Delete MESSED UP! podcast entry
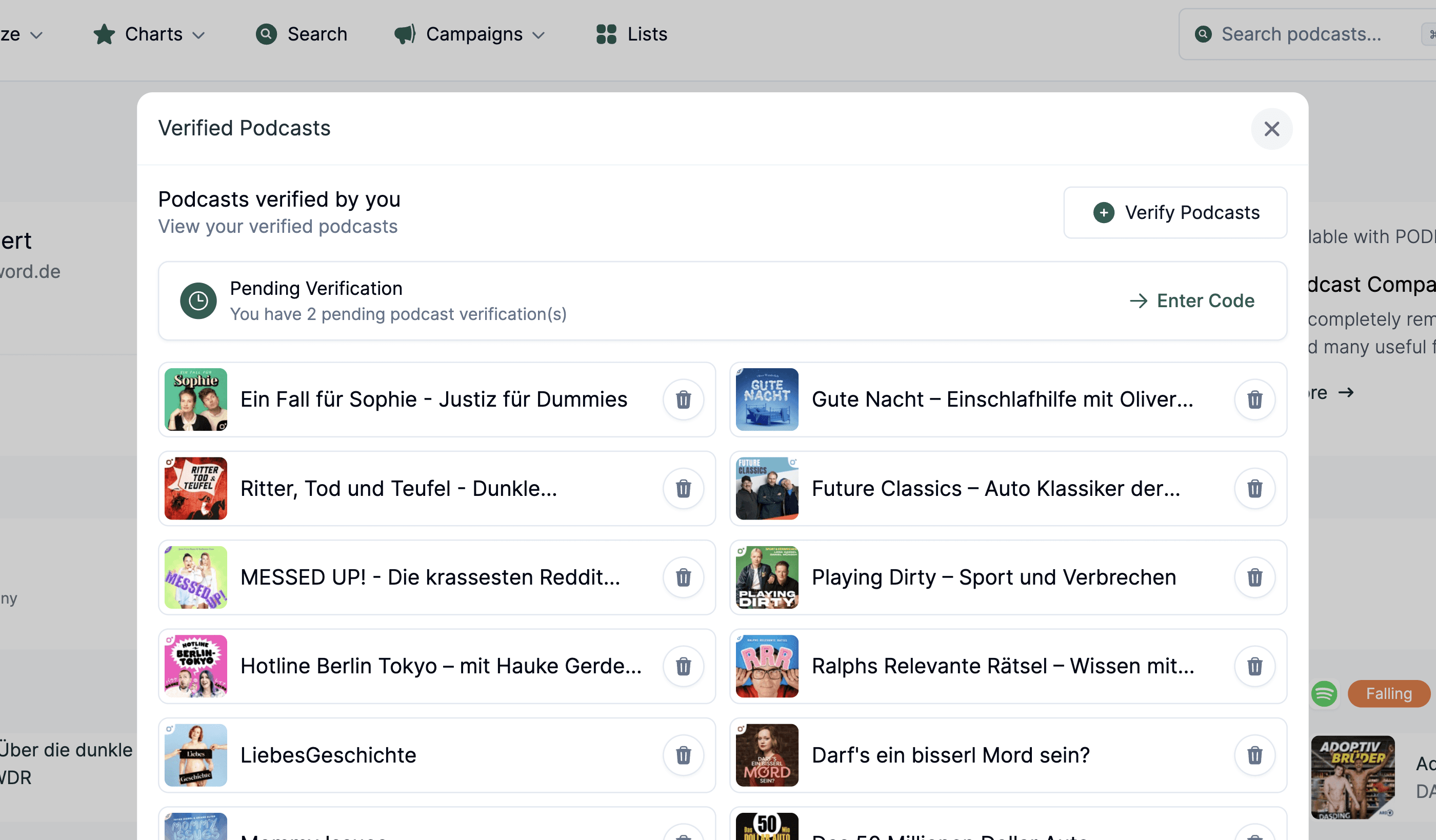Image resolution: width=1436 pixels, height=840 pixels. [x=683, y=577]
